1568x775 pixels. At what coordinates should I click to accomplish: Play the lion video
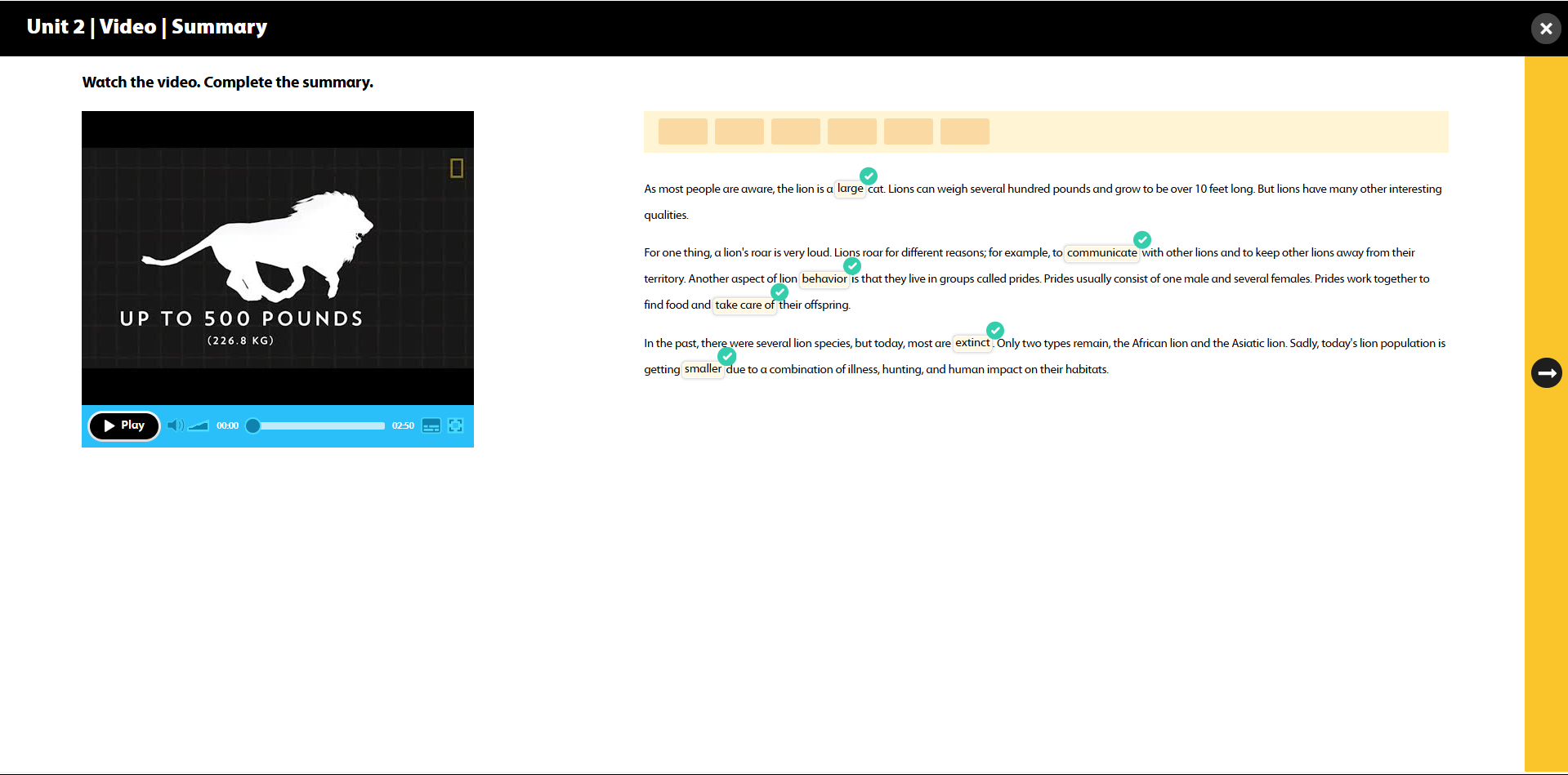point(123,425)
